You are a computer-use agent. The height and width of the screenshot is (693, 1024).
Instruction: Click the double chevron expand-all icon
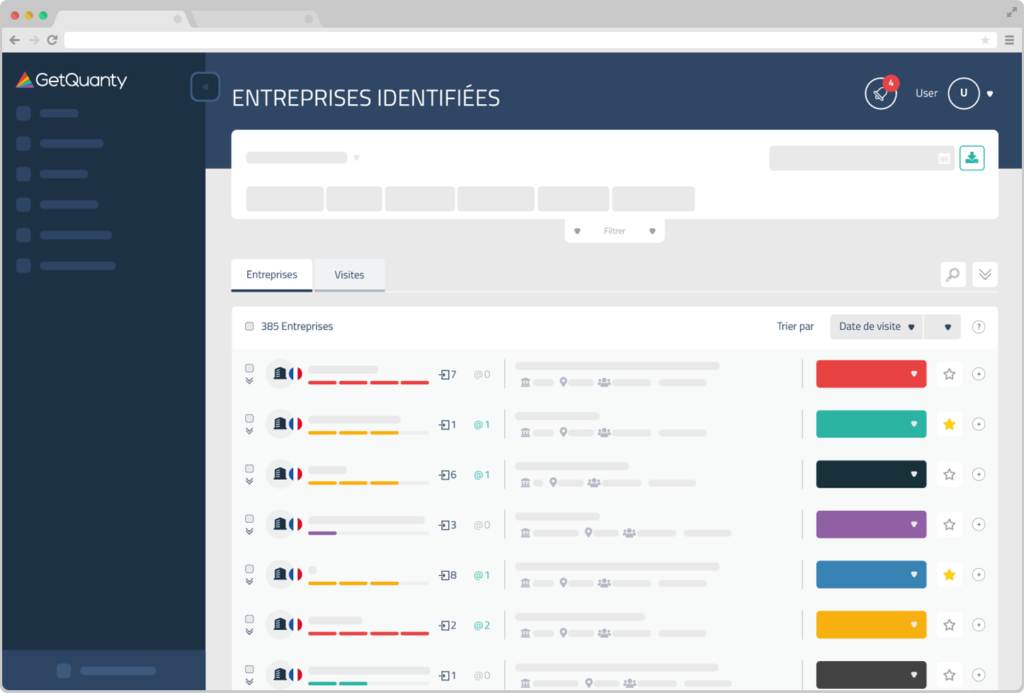[x=985, y=275]
